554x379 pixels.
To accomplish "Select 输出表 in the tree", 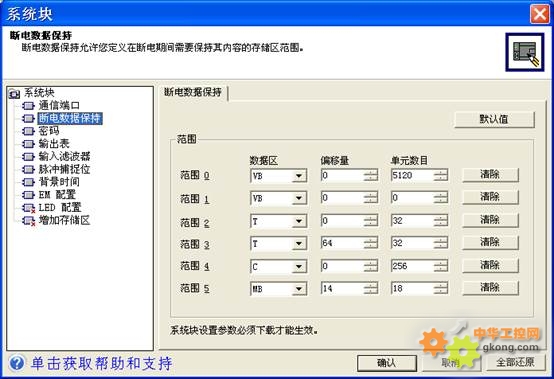I will pos(54,143).
